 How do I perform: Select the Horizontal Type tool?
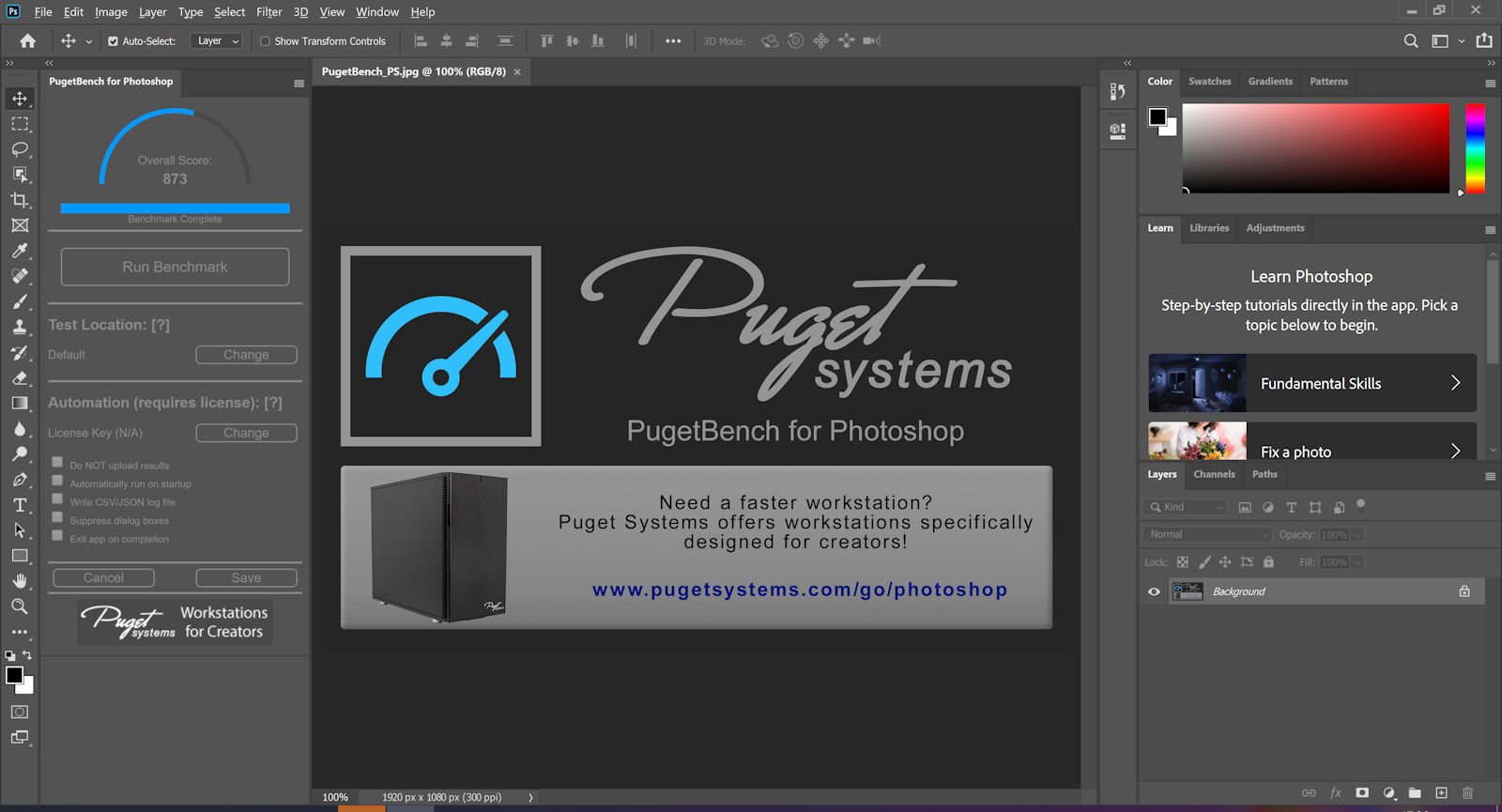[x=20, y=505]
